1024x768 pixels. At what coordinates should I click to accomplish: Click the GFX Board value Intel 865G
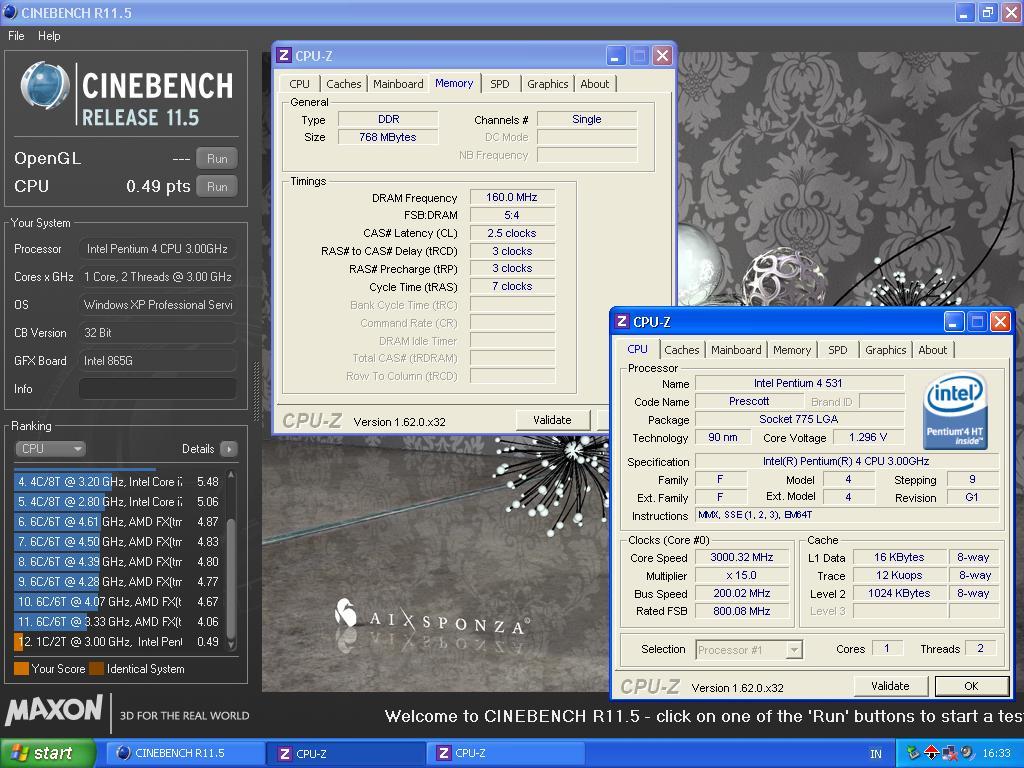point(157,360)
